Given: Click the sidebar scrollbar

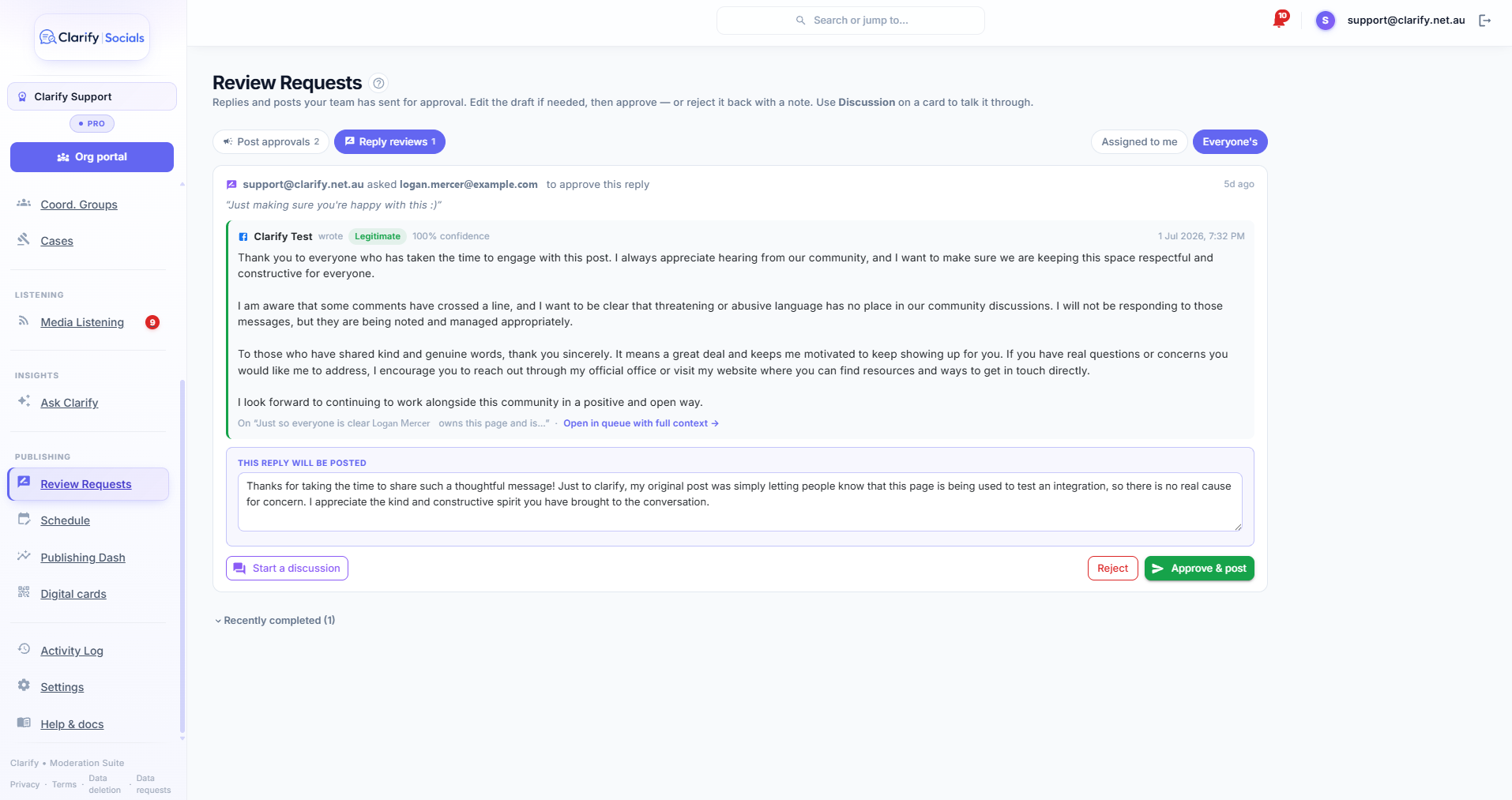Looking at the screenshot, I should coord(182,557).
